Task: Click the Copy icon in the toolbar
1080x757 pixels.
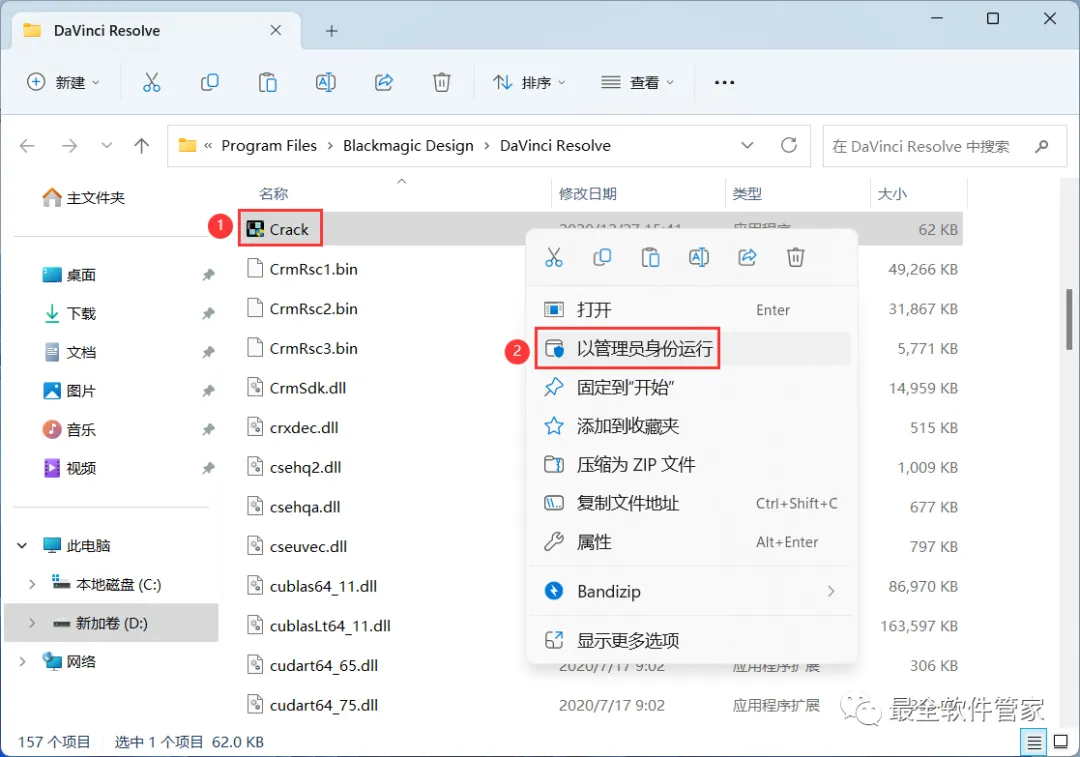Action: pos(209,83)
